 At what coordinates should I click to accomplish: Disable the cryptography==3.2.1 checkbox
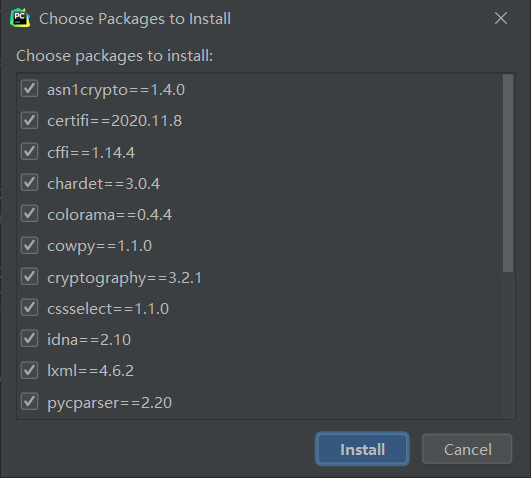(x=29, y=276)
